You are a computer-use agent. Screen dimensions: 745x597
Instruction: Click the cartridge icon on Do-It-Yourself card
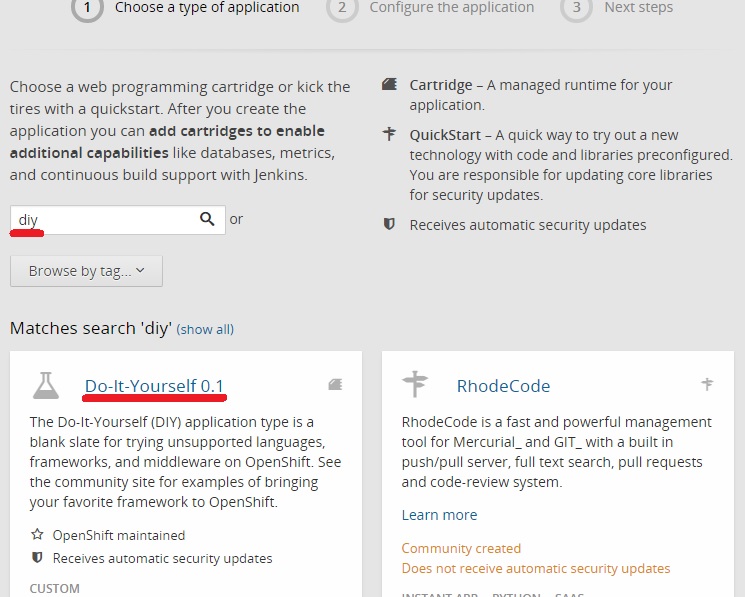coord(334,384)
